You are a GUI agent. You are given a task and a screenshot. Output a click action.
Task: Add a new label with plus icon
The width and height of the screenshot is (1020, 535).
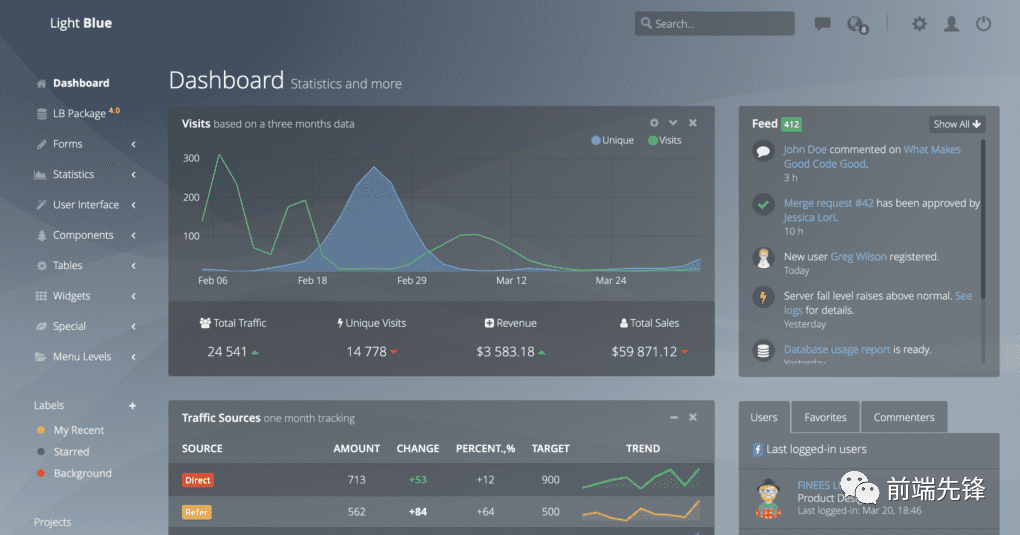pos(132,405)
